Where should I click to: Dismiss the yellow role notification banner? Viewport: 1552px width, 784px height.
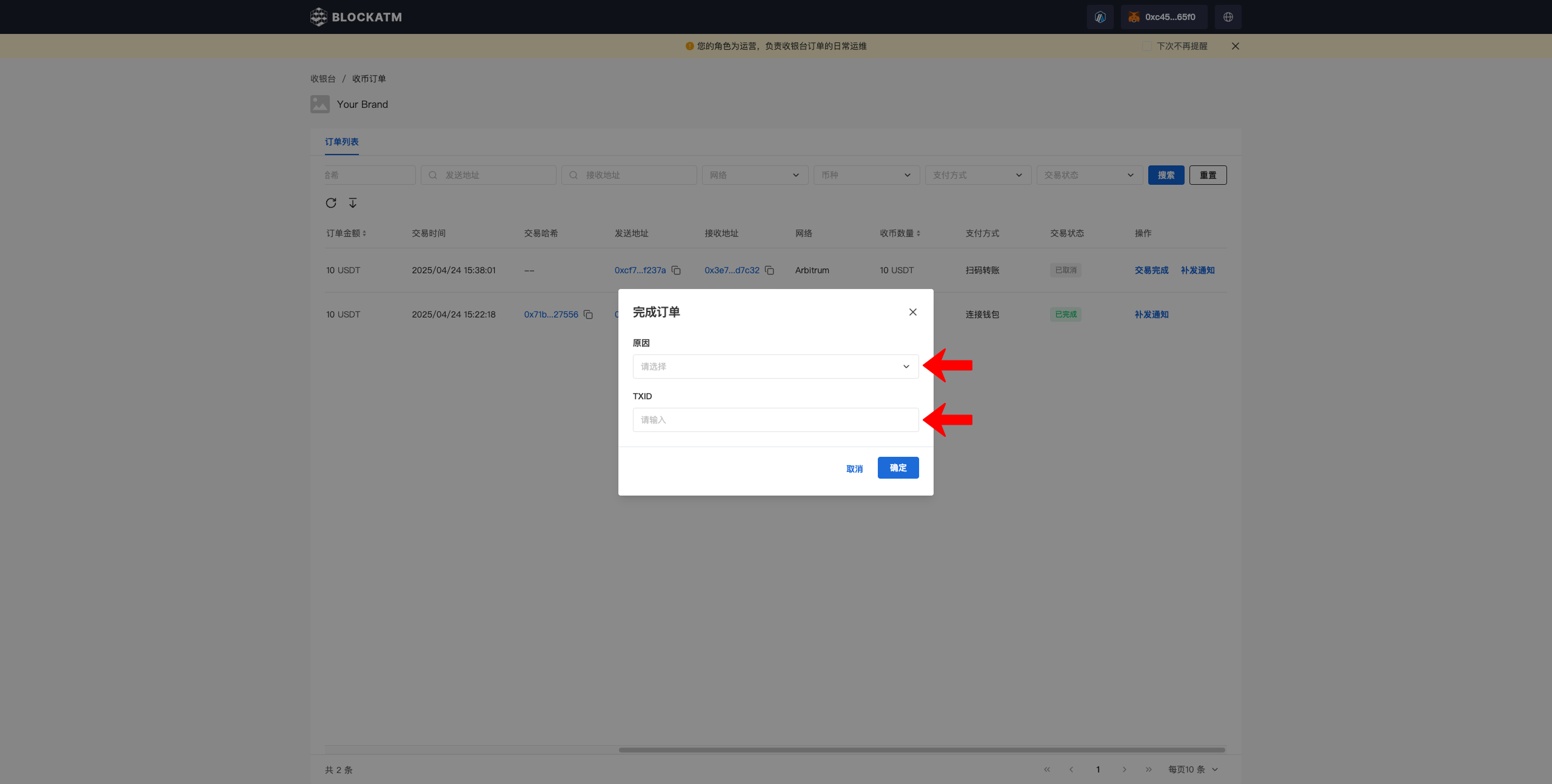pyautogui.click(x=1235, y=46)
